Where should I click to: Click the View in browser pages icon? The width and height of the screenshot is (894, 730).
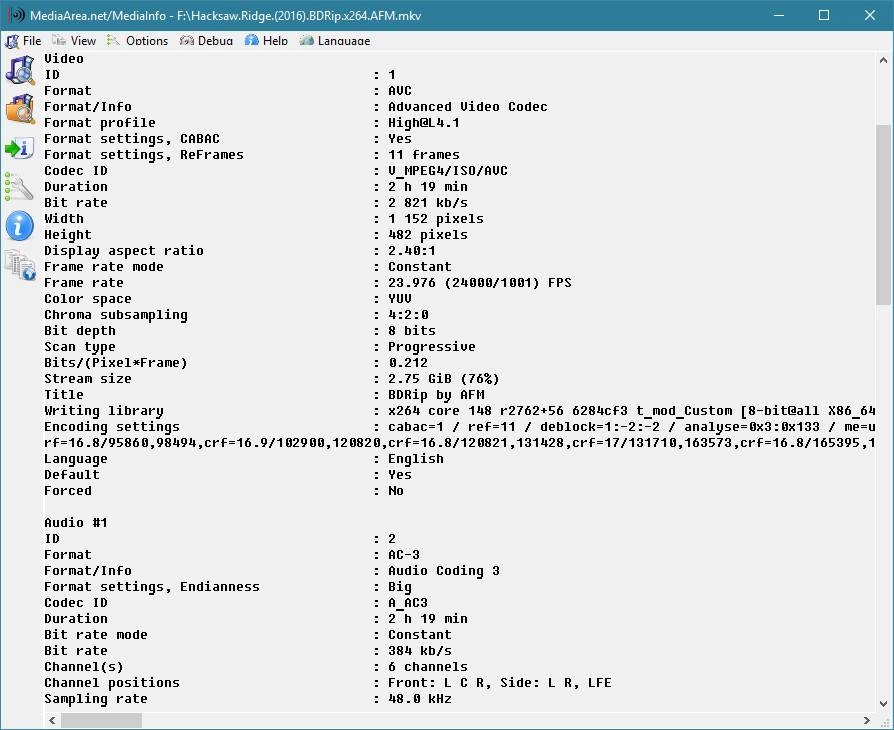[x=20, y=265]
